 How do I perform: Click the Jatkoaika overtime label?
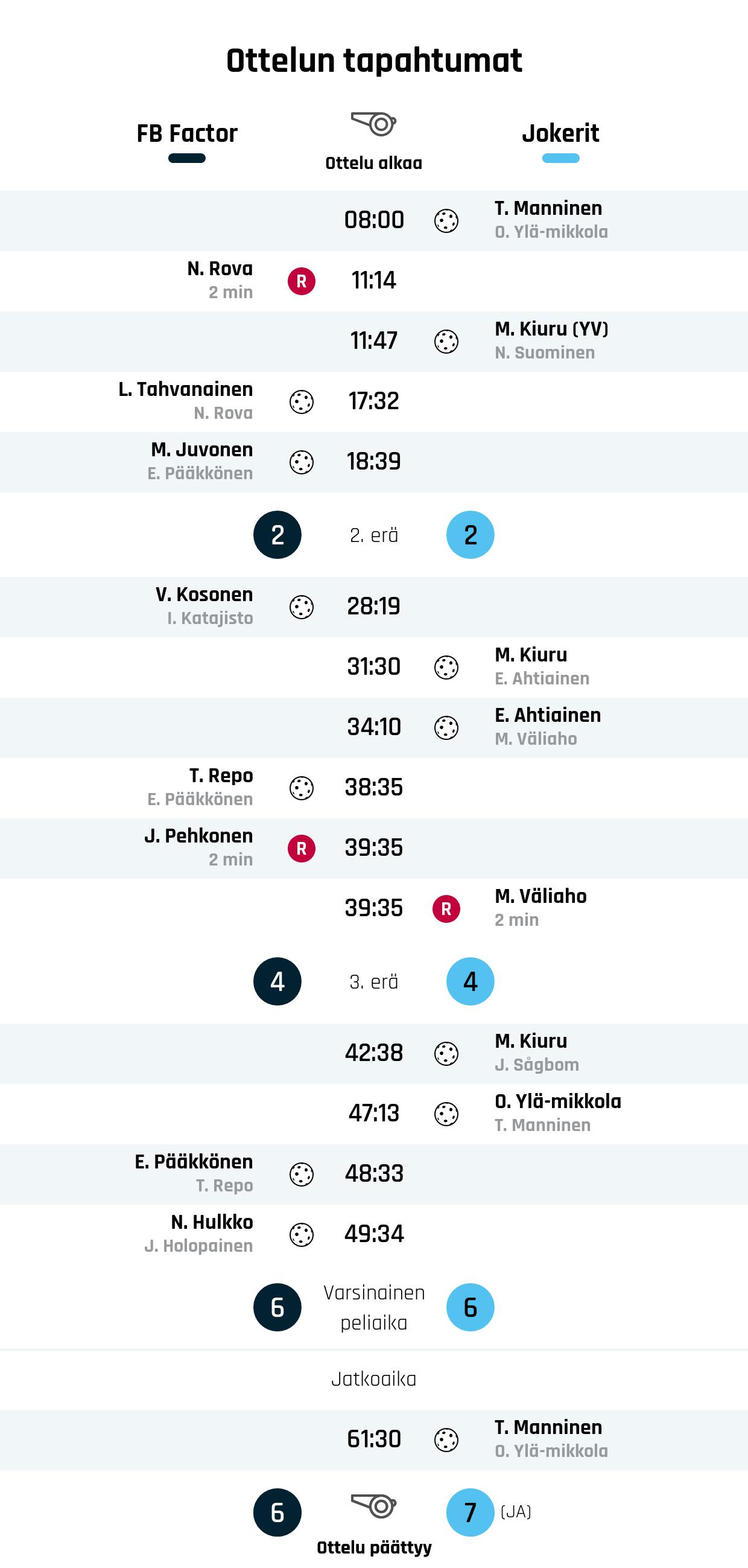pos(373,1379)
